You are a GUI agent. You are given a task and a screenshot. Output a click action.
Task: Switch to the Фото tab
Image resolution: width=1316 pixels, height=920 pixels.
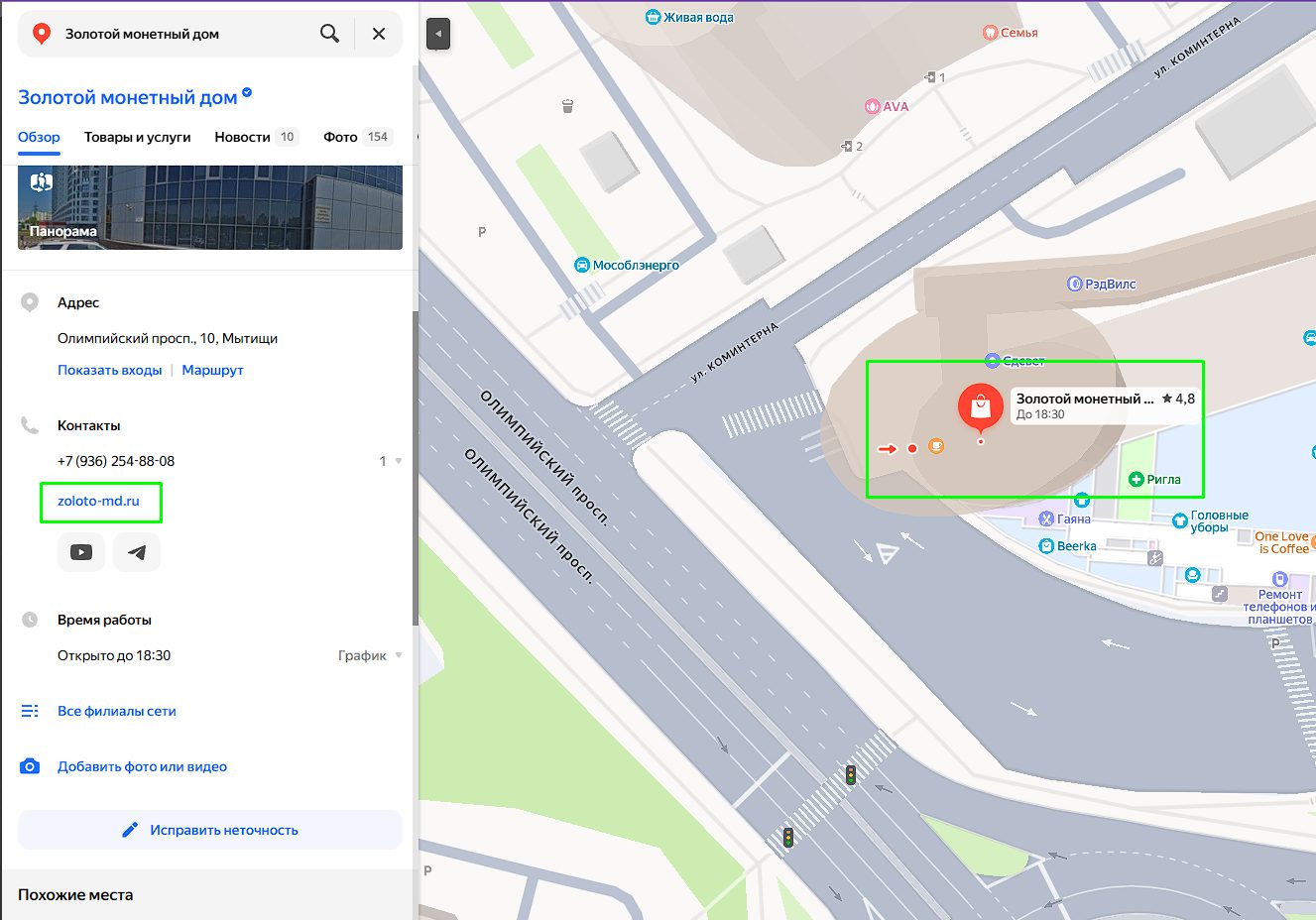click(358, 137)
